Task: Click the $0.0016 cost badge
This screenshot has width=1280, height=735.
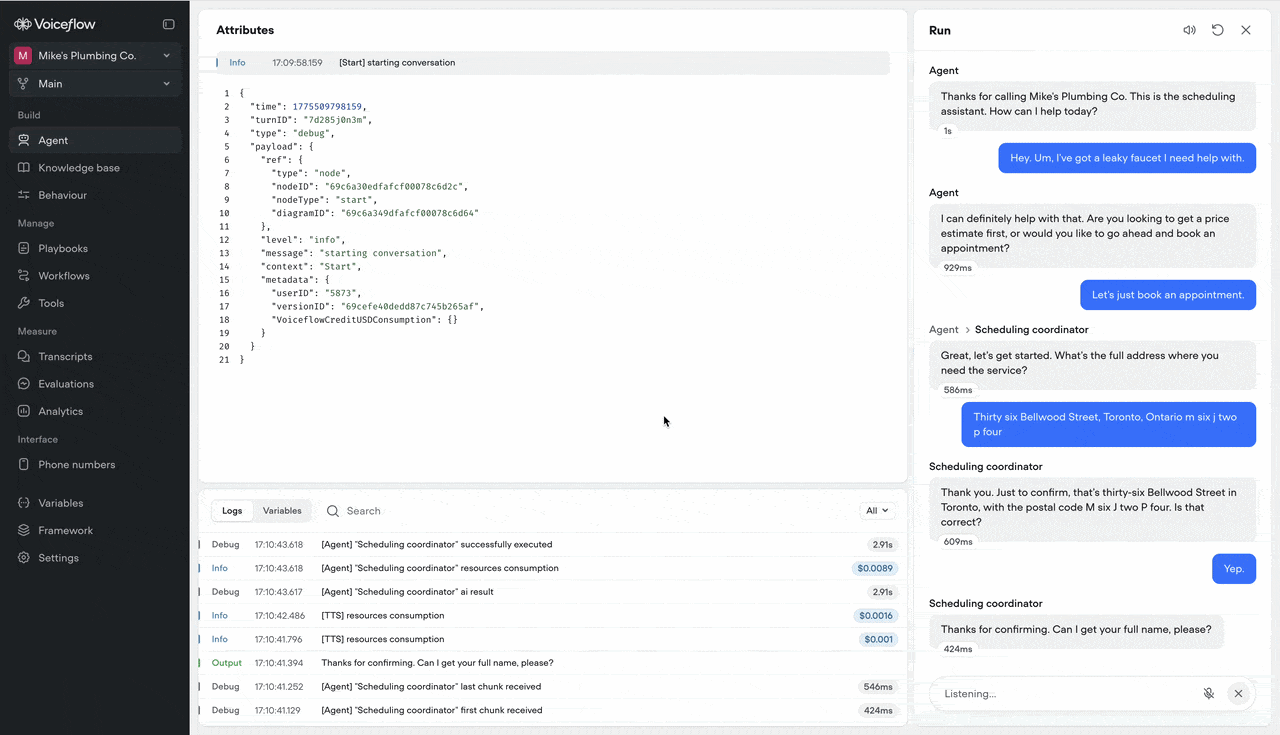Action: (876, 616)
